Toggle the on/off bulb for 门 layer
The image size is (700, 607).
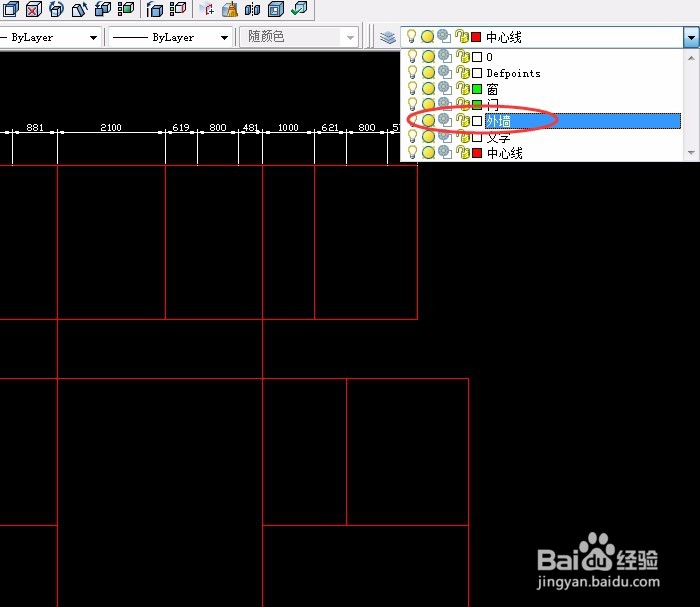pyautogui.click(x=412, y=104)
